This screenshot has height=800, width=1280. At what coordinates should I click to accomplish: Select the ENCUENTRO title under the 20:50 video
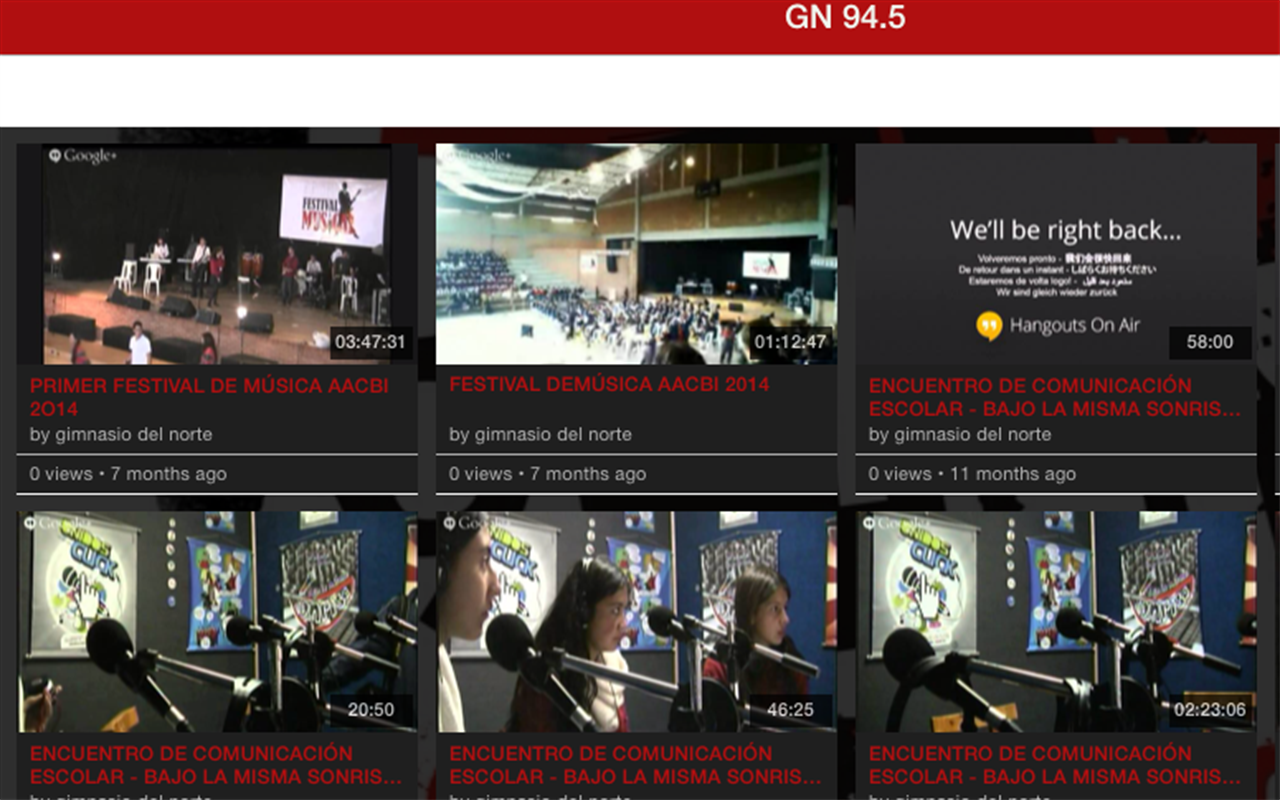coord(216,765)
